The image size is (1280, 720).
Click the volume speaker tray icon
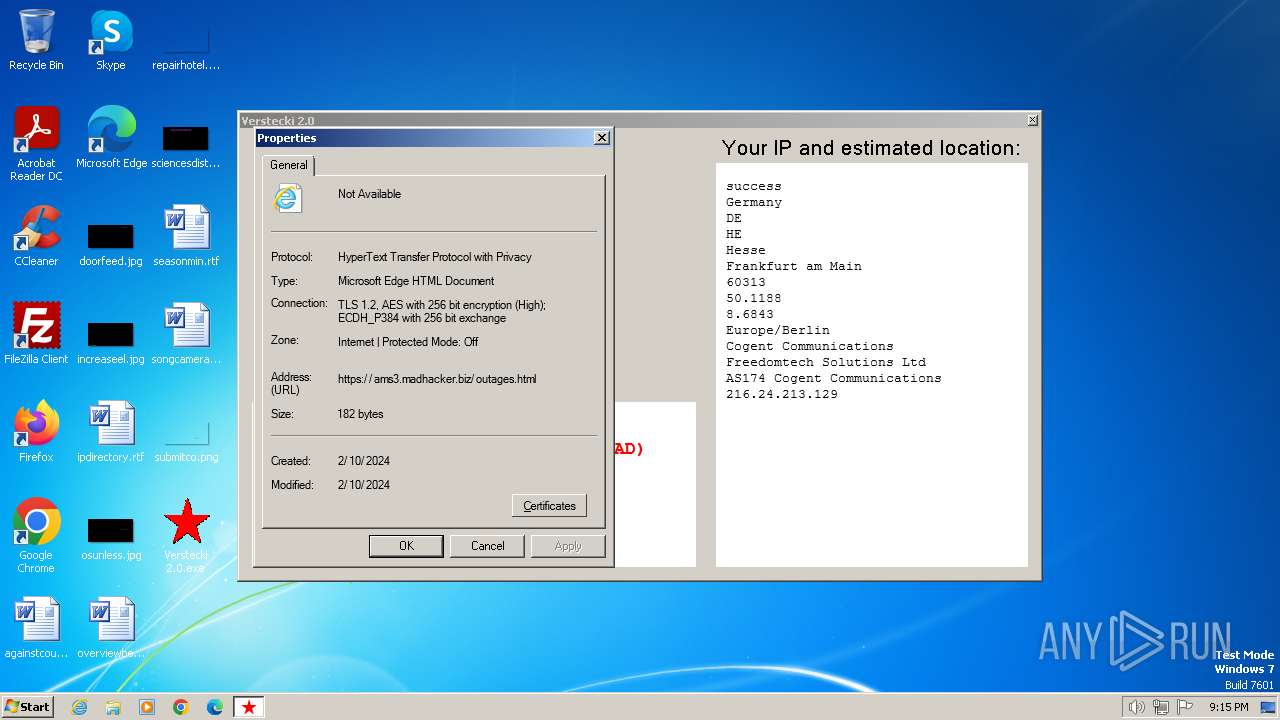(x=1136, y=707)
